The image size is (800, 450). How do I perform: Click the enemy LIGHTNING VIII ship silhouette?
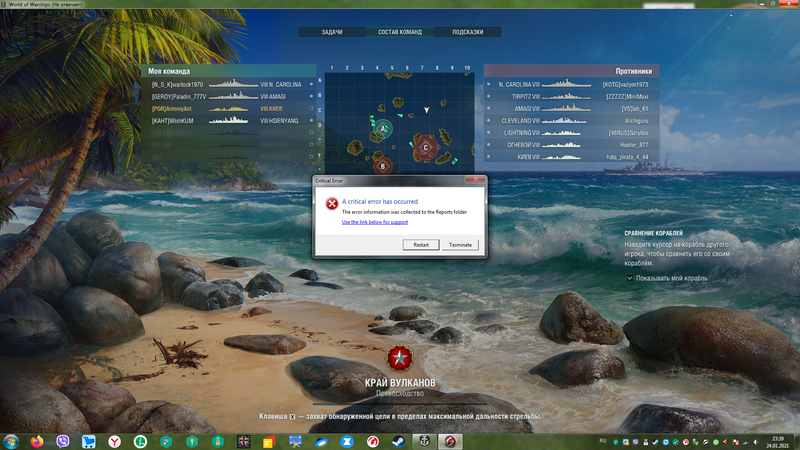[561, 133]
